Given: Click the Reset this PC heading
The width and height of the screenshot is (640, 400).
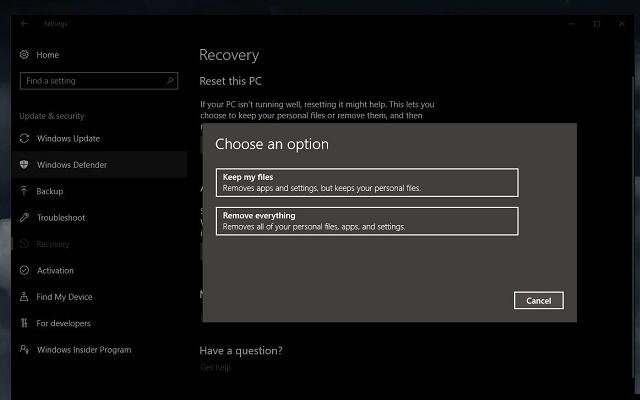Looking at the screenshot, I should [230, 81].
